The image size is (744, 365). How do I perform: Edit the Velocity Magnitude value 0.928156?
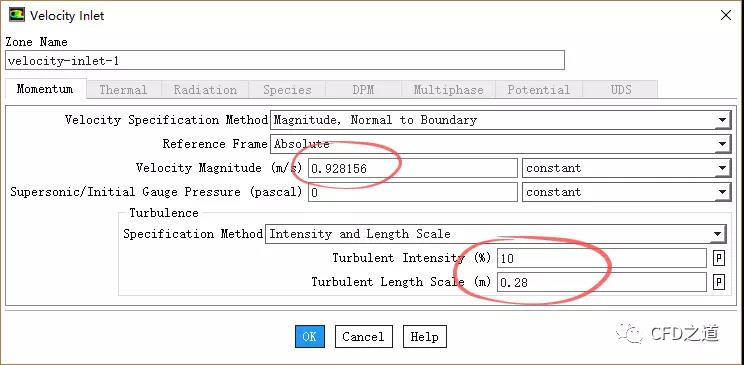(x=413, y=168)
